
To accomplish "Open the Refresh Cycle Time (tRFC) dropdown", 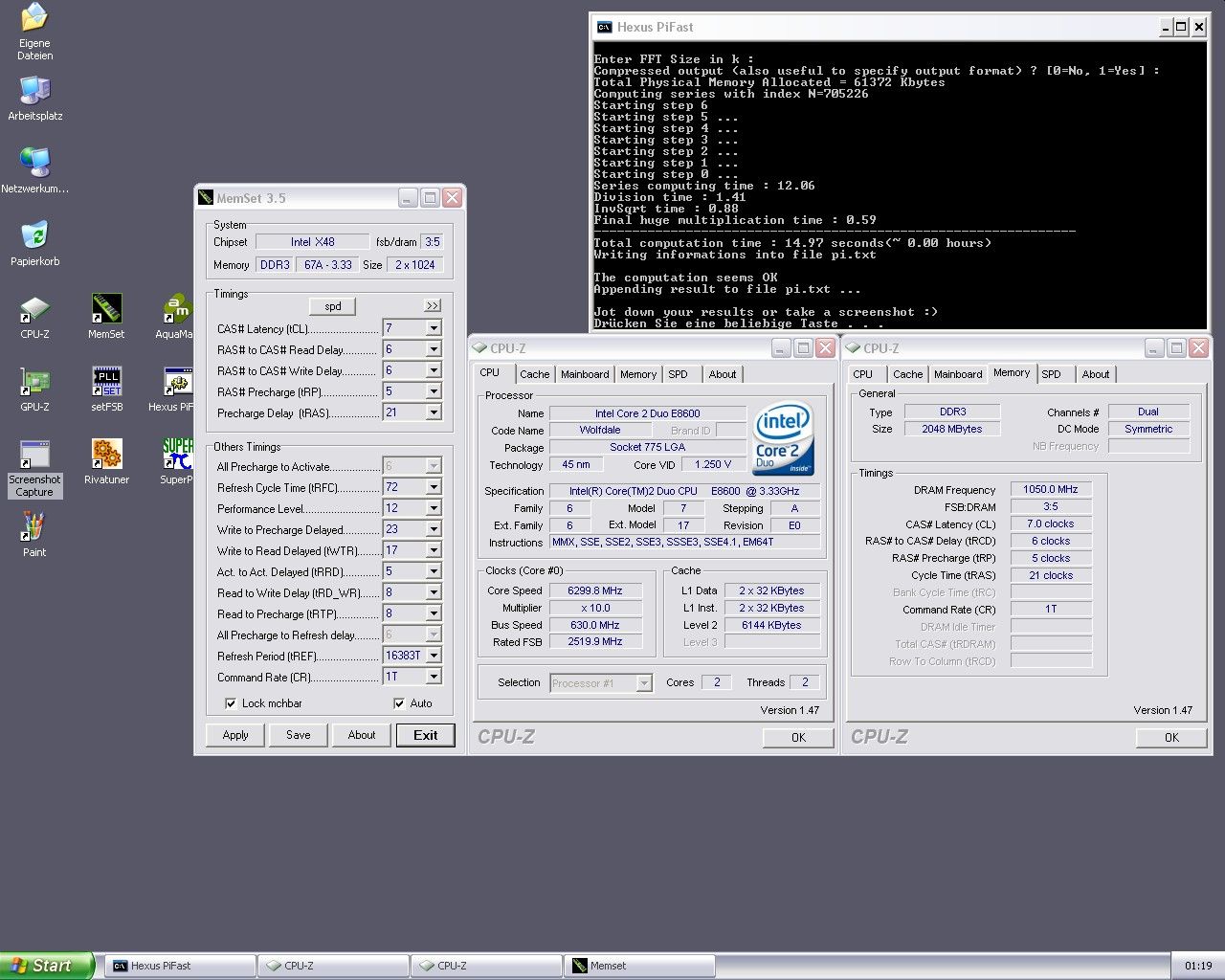I will 434,487.
